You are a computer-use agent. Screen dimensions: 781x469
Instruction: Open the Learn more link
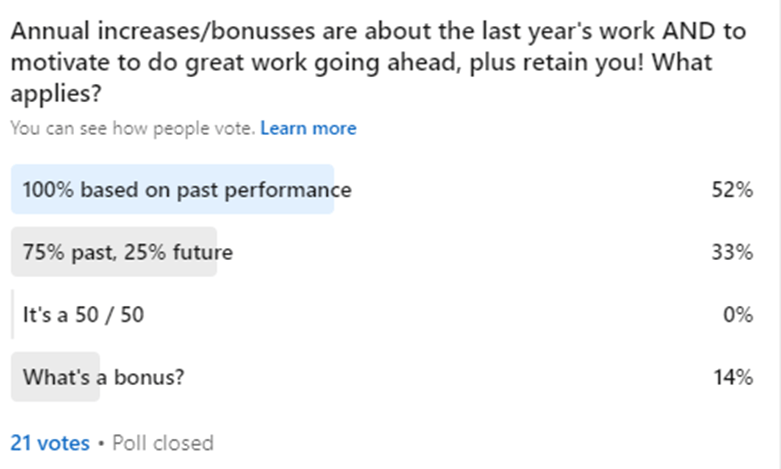308,128
